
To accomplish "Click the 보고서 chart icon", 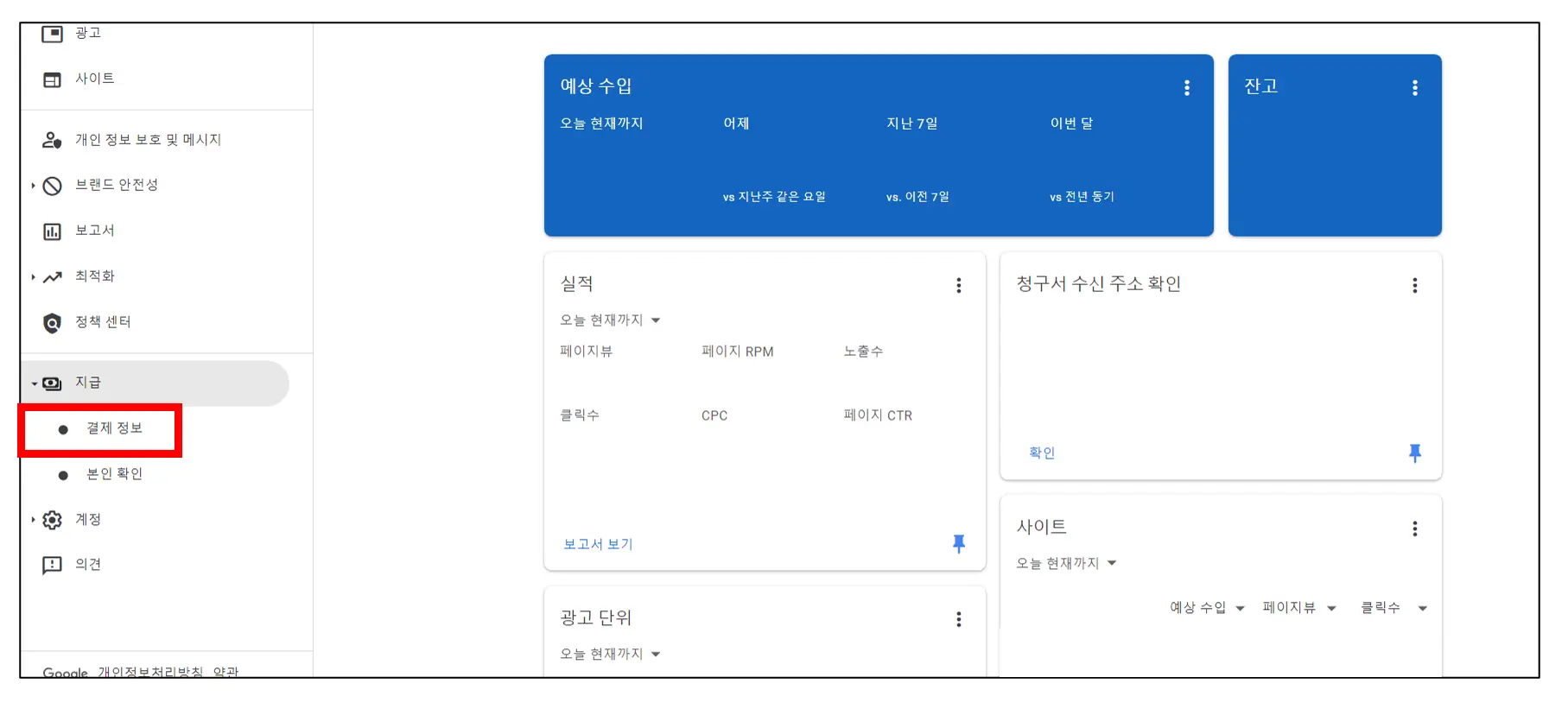I will [53, 231].
